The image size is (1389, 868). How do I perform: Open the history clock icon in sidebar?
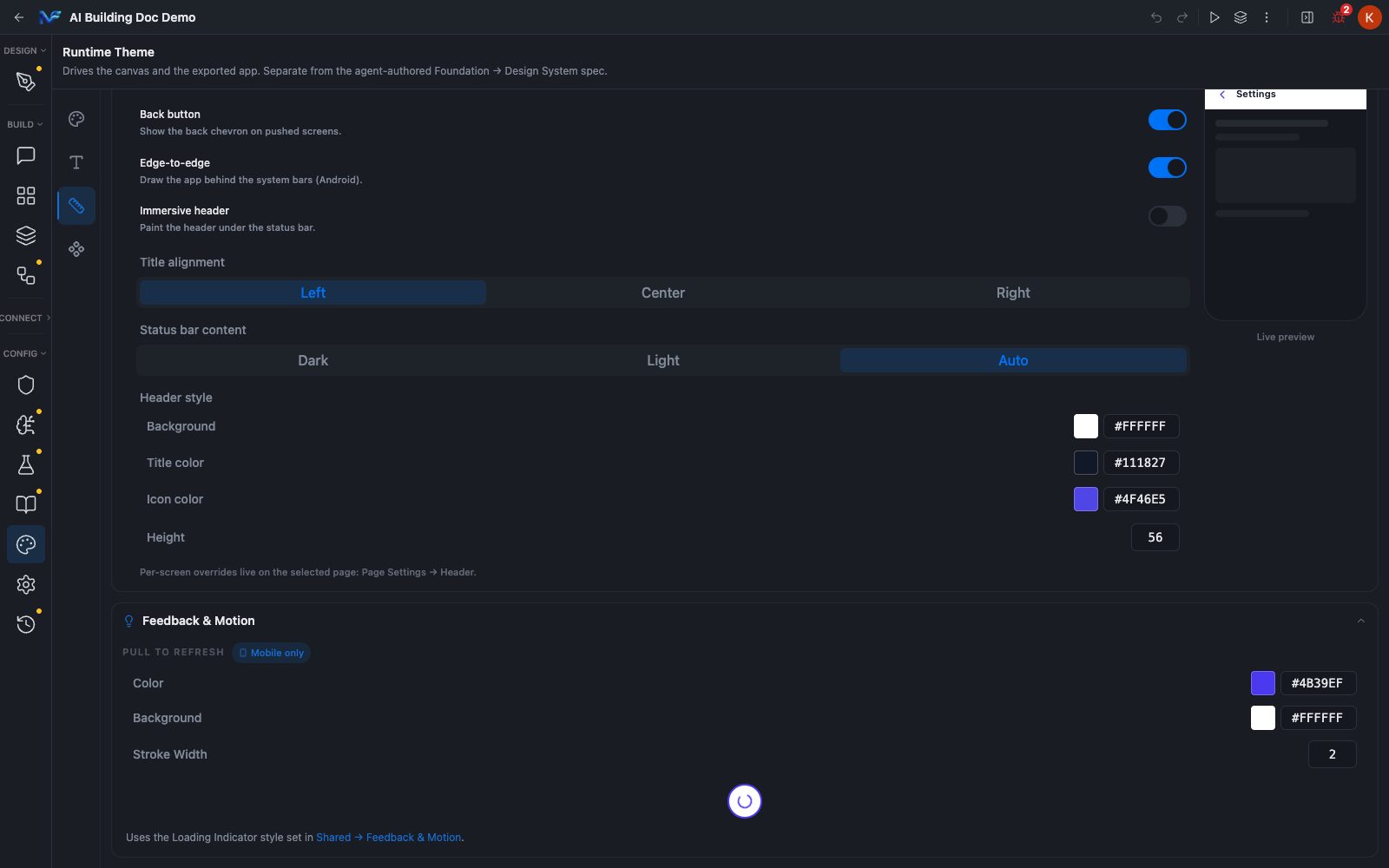(x=26, y=624)
